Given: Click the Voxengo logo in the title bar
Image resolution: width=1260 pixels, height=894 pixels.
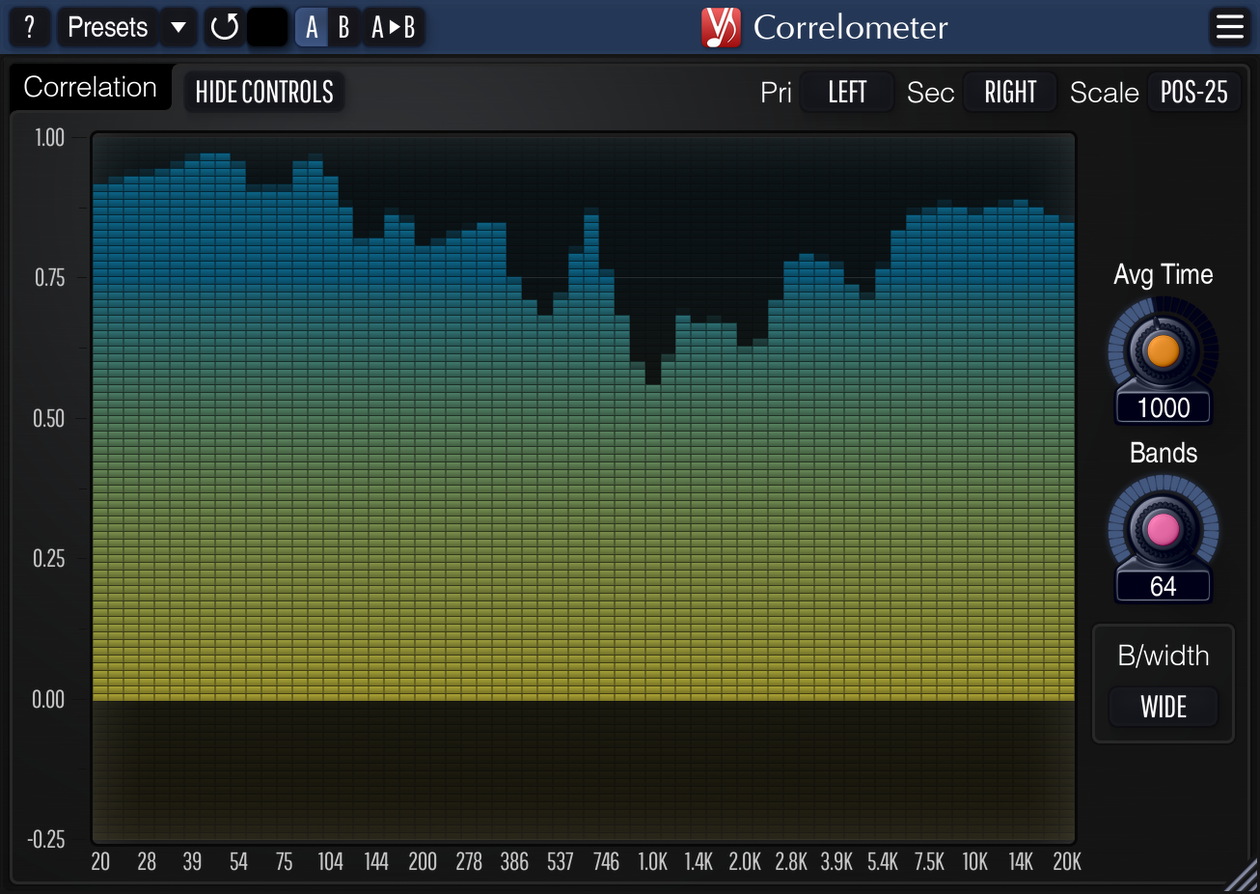Looking at the screenshot, I should (722, 27).
